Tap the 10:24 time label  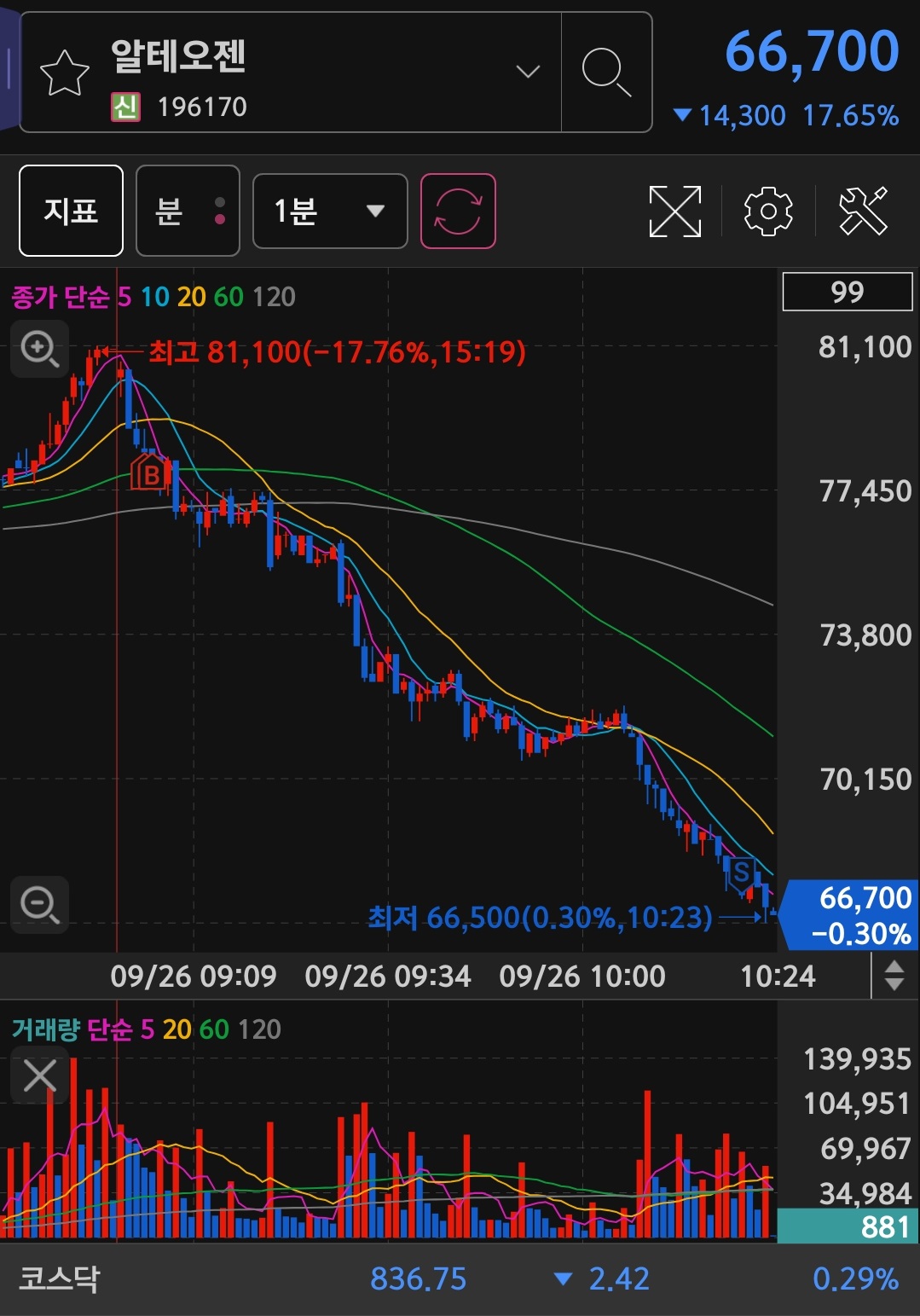pos(778,976)
